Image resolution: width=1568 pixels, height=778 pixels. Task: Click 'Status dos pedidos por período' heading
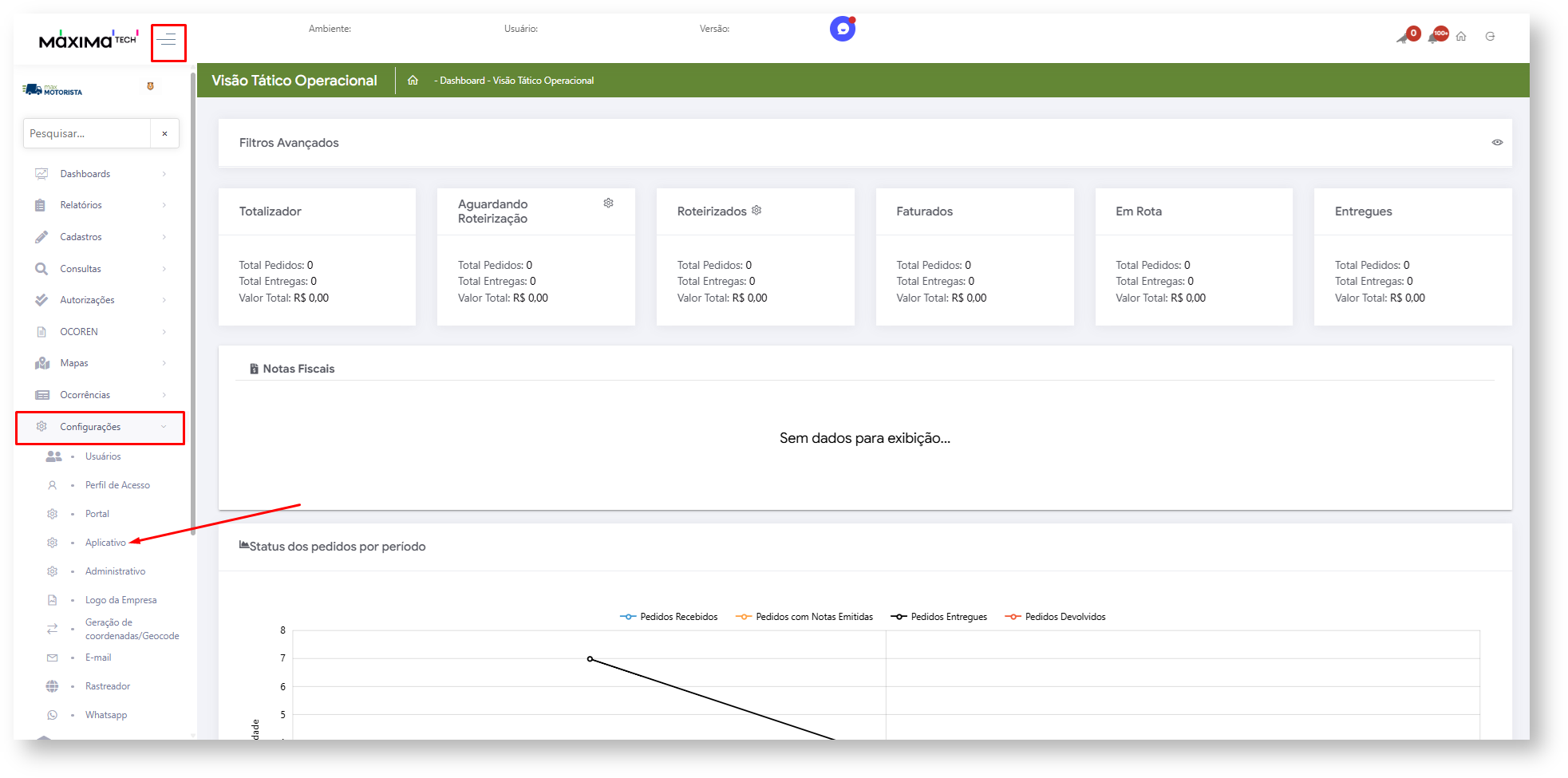[x=338, y=547]
